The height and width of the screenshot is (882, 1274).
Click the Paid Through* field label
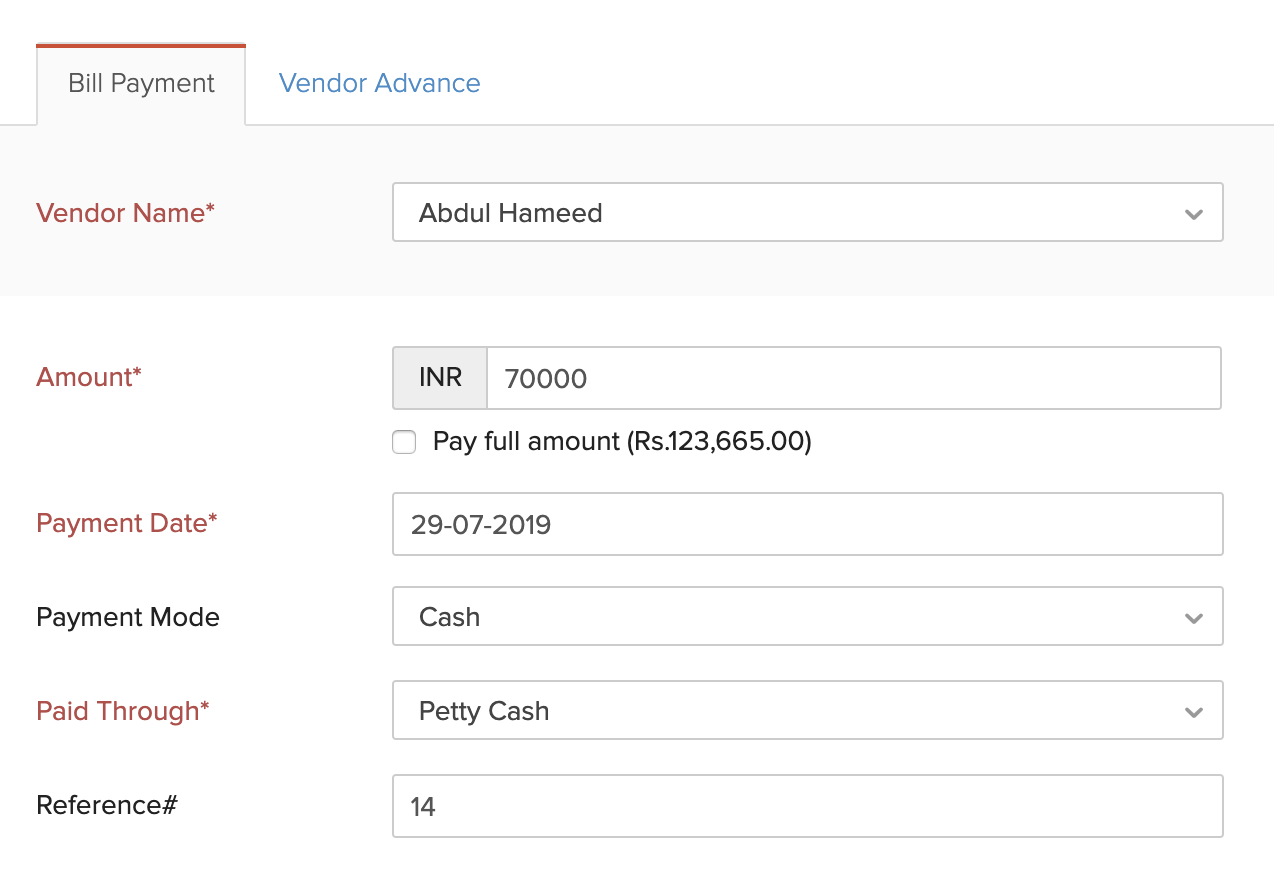click(123, 711)
